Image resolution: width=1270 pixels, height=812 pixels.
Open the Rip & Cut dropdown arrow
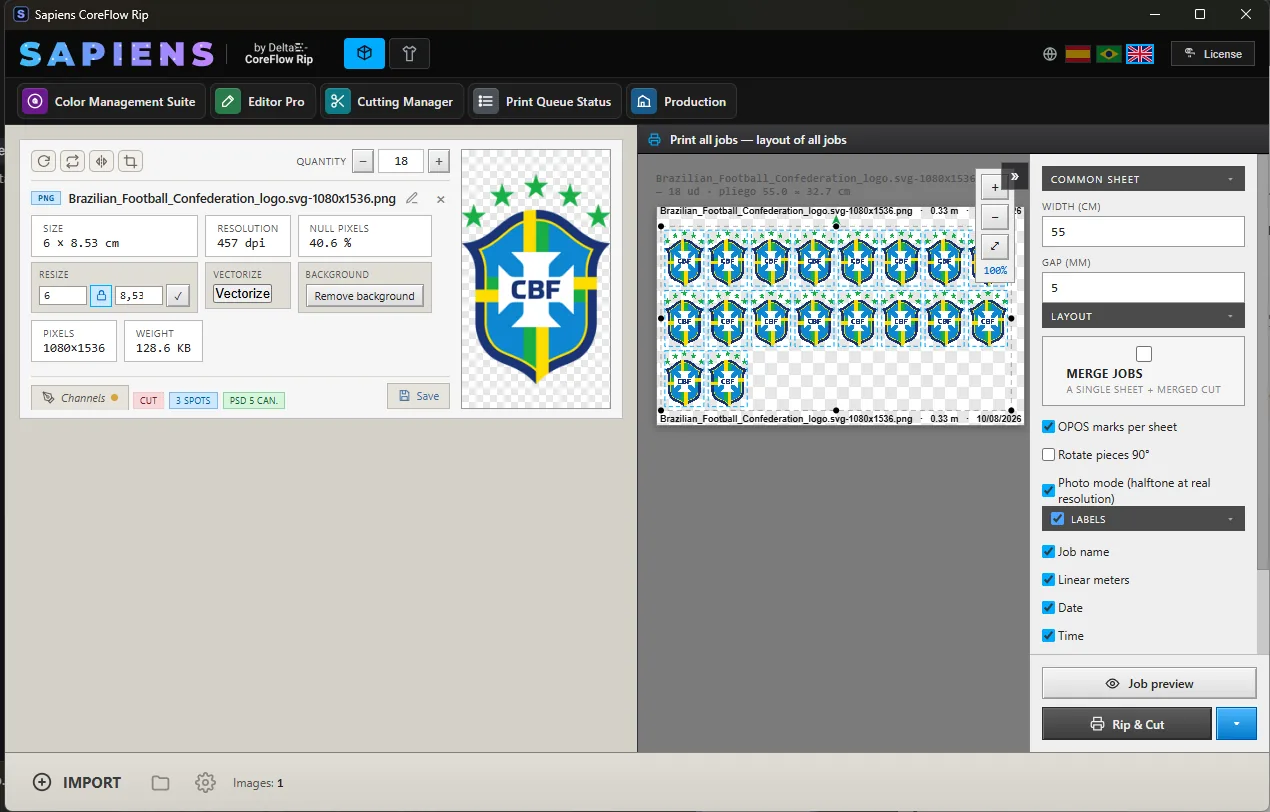(x=1236, y=724)
